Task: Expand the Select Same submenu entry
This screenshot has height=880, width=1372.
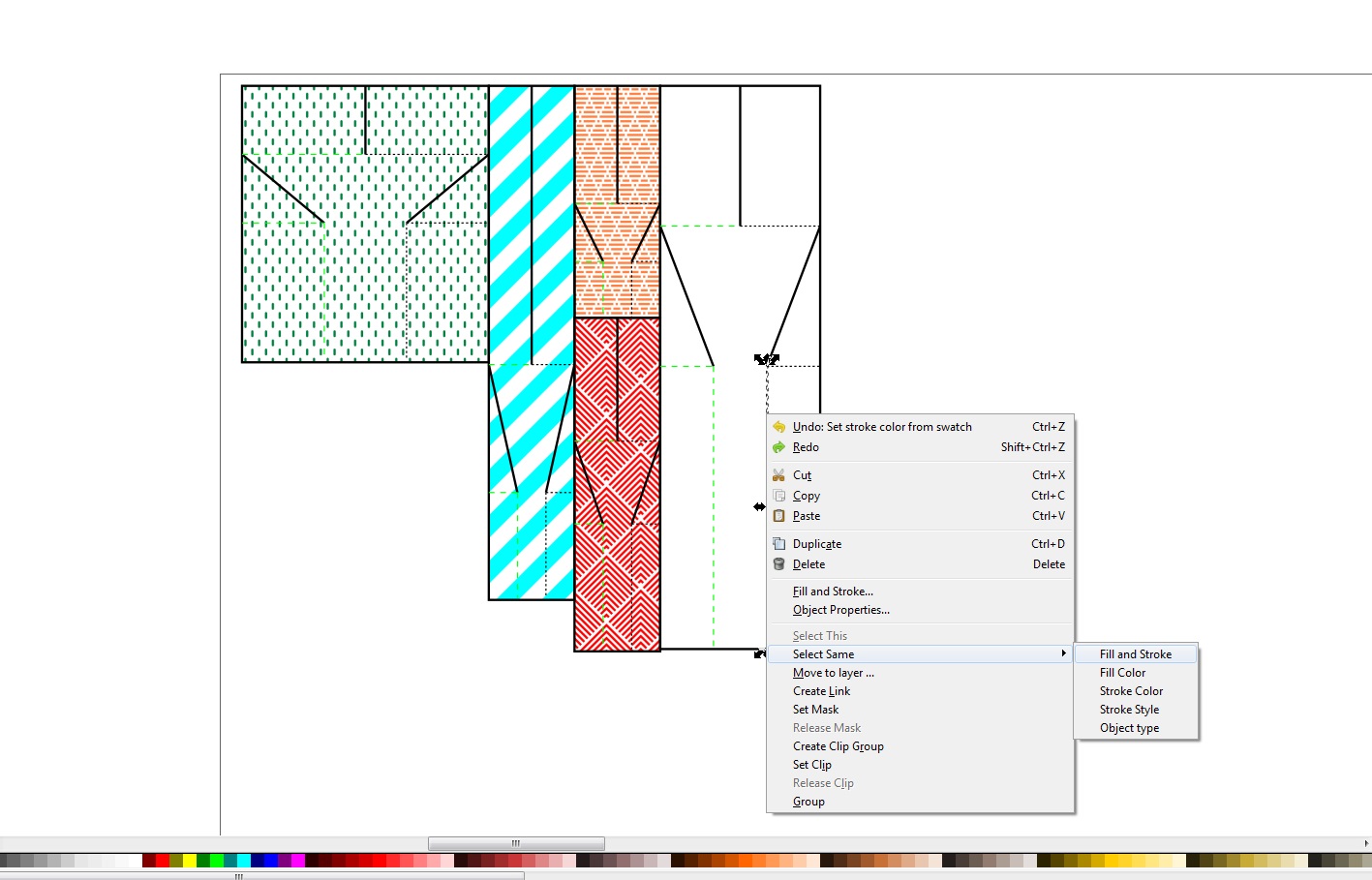Action: 920,654
